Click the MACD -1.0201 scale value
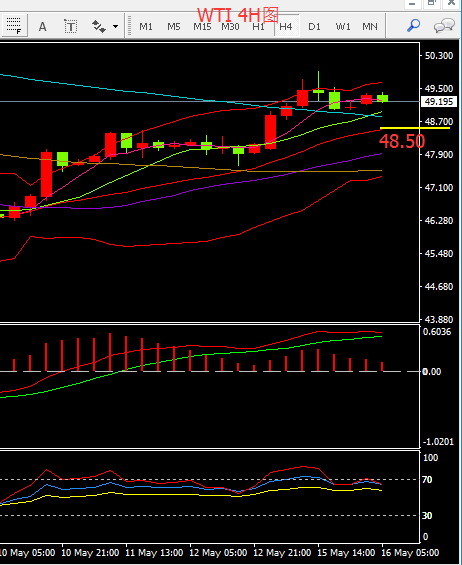Viewport: 462px width, 565px height. pos(438,441)
